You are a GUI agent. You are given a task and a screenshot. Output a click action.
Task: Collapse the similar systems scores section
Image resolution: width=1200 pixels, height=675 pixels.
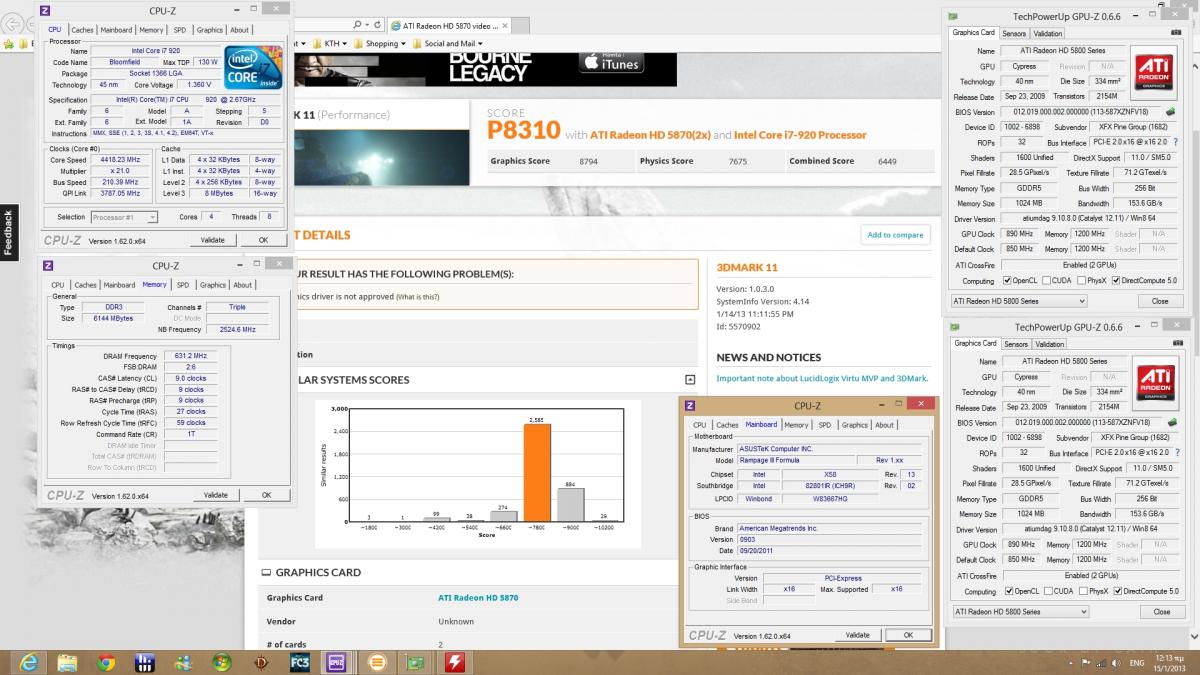(690, 380)
